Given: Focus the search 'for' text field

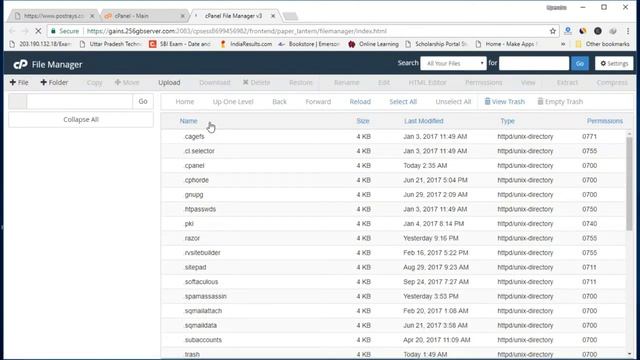Looking at the screenshot, I should point(534,64).
